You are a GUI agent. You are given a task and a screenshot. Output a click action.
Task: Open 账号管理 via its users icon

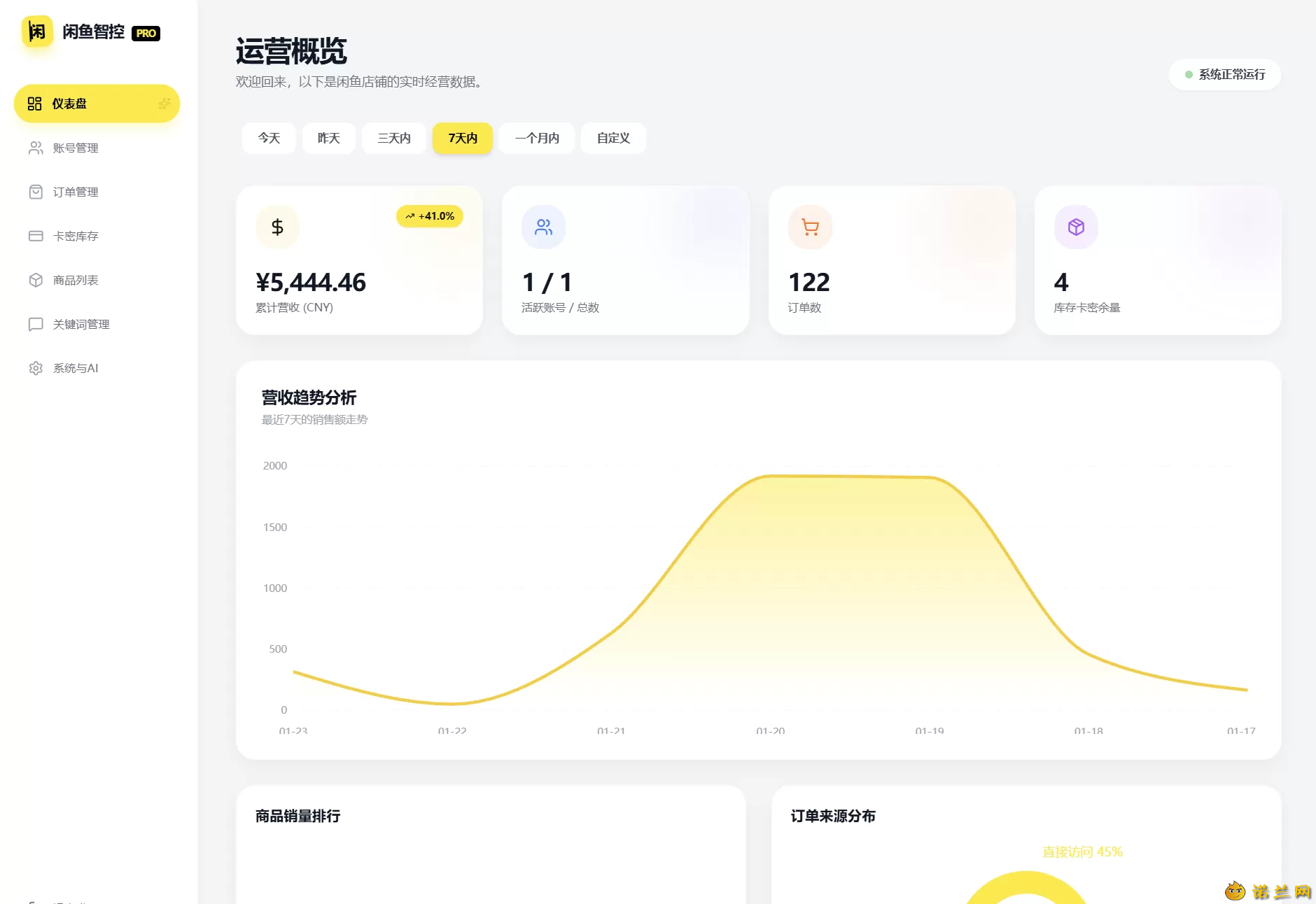click(36, 148)
